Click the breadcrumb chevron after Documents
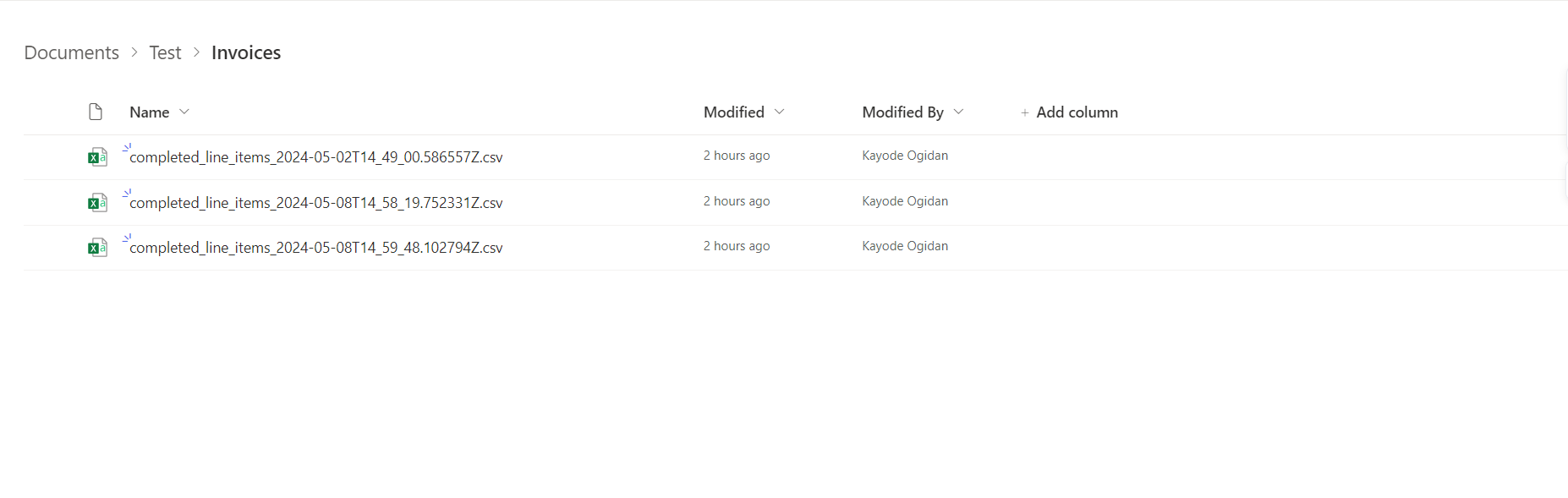 pyautogui.click(x=134, y=52)
